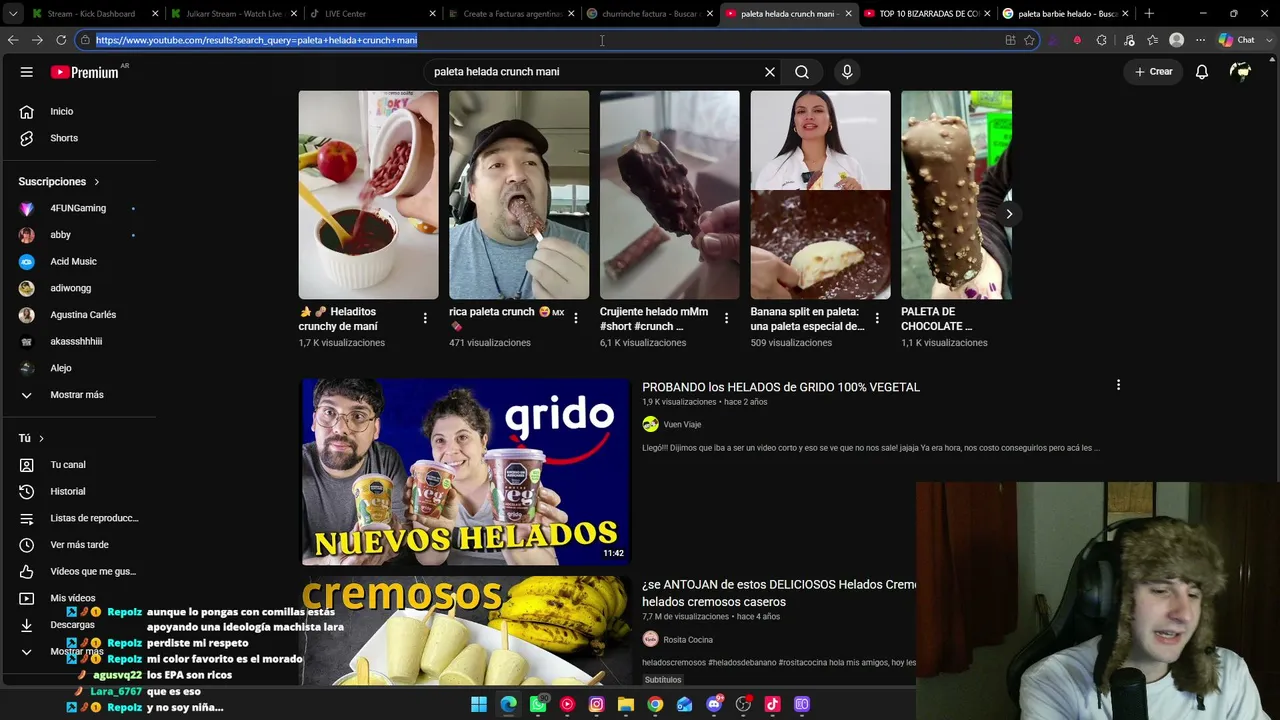This screenshot has height=720, width=1280.
Task: Open the YouTube account avatar menu
Action: tap(1241, 72)
